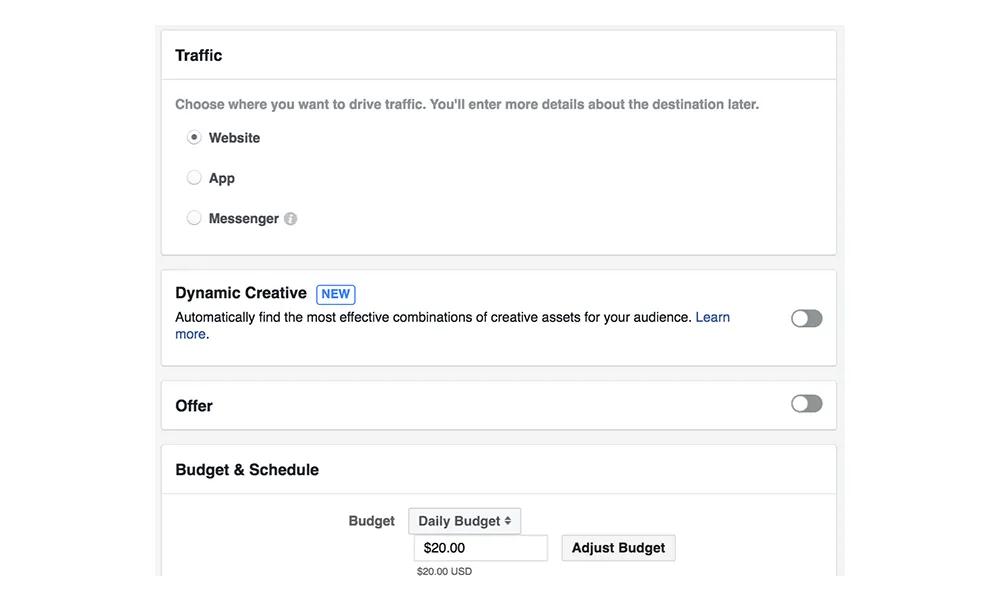
Task: Choose App as the traffic destination
Action: pyautogui.click(x=194, y=177)
